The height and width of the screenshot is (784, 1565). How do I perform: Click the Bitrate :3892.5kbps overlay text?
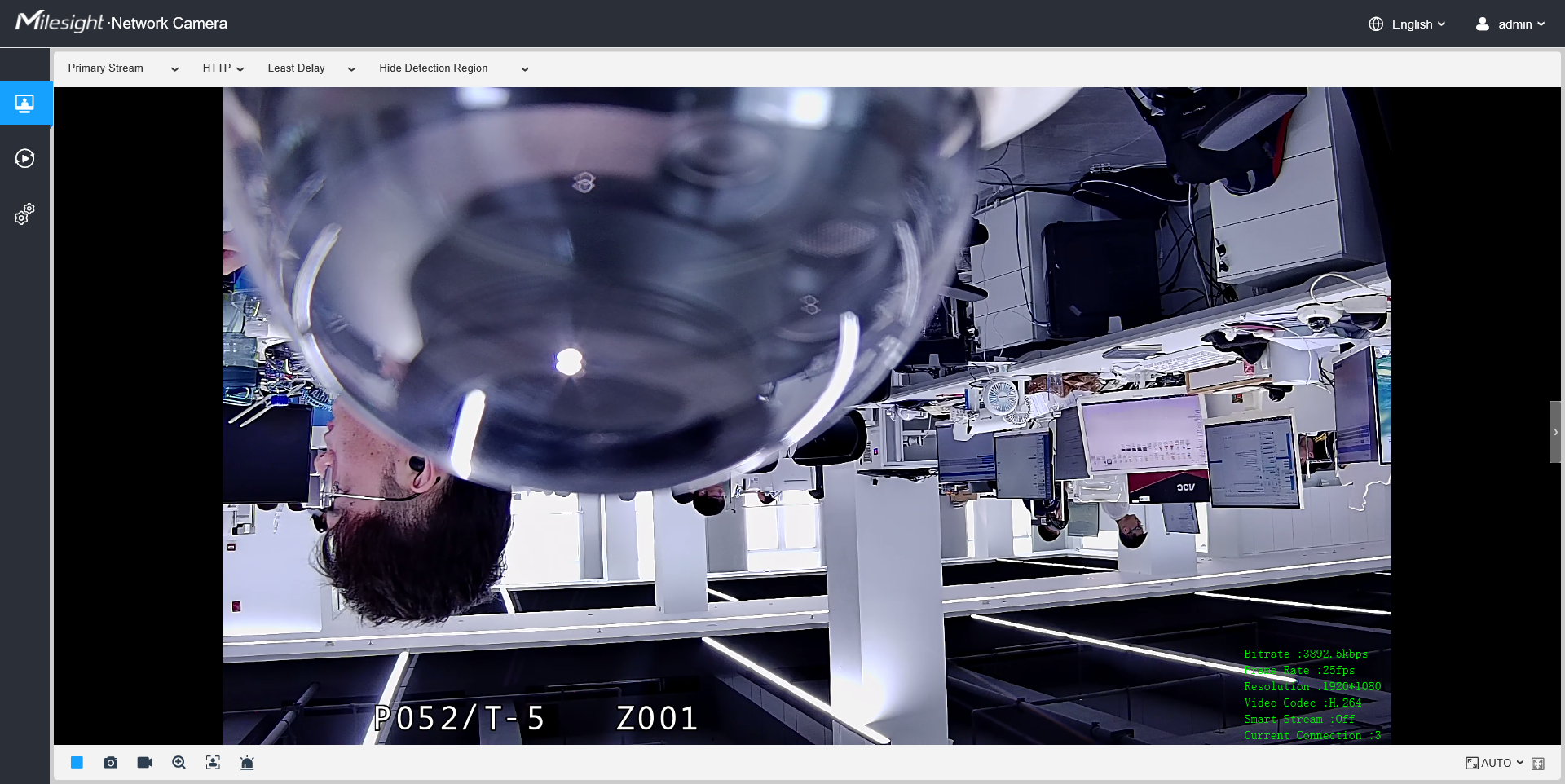pos(1306,654)
